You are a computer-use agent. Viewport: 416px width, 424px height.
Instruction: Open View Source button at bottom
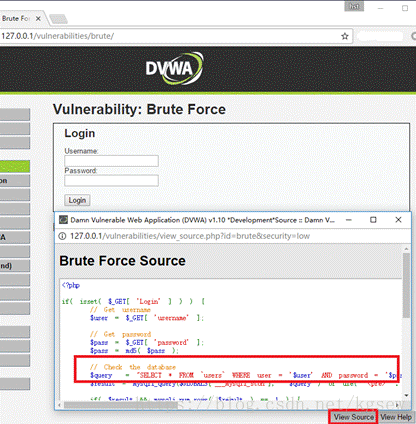pyautogui.click(x=354, y=417)
